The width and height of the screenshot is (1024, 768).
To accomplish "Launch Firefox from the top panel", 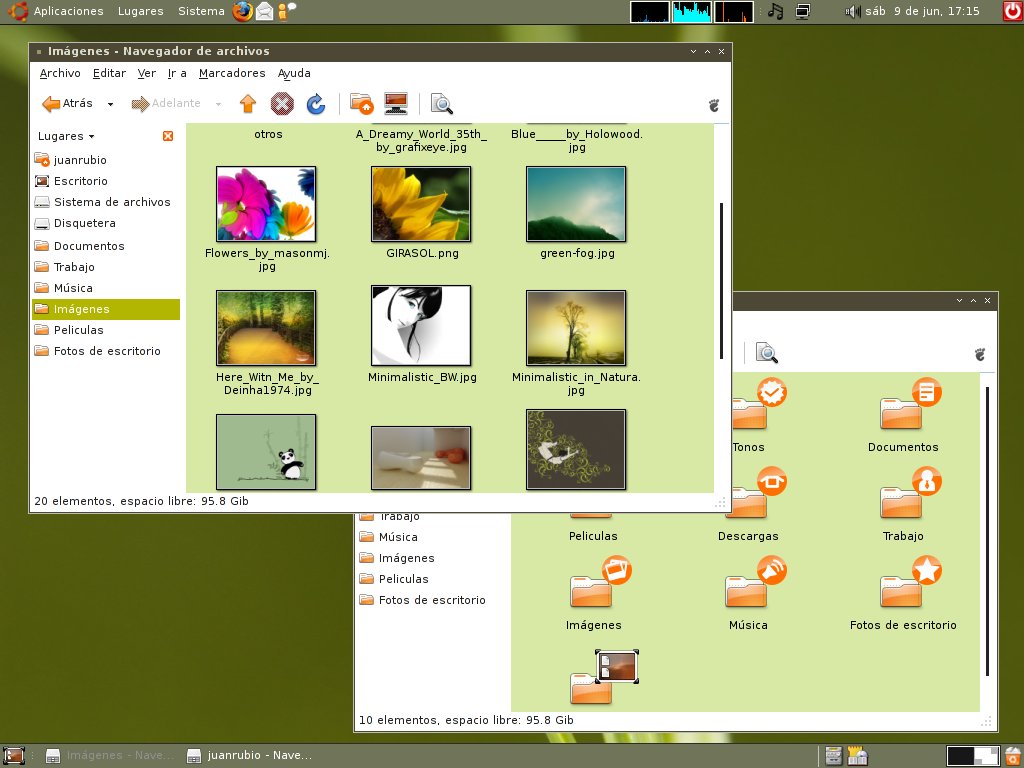I will pos(242,11).
